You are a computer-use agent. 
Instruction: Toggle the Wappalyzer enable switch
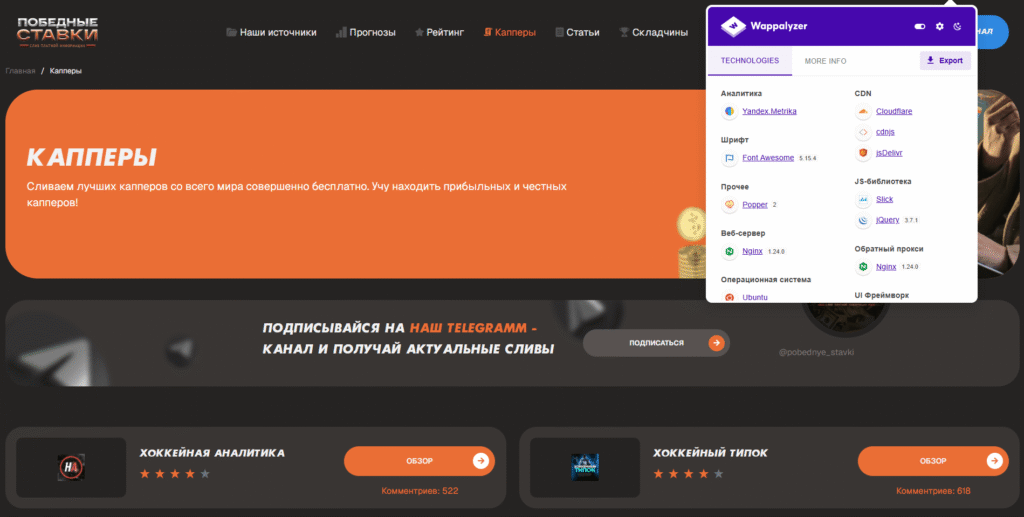[920, 26]
